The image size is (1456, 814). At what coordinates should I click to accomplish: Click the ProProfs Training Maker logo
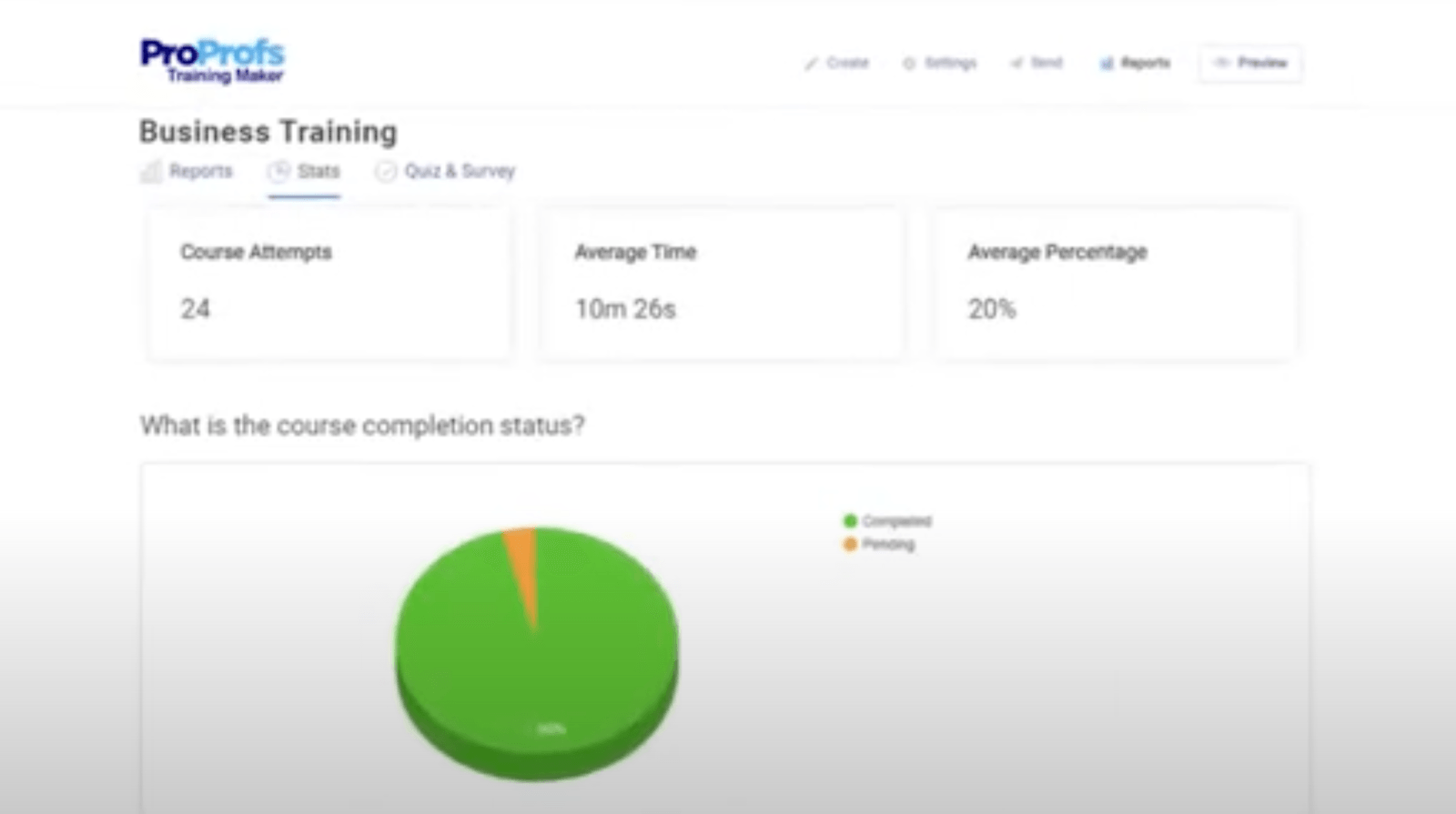212,61
